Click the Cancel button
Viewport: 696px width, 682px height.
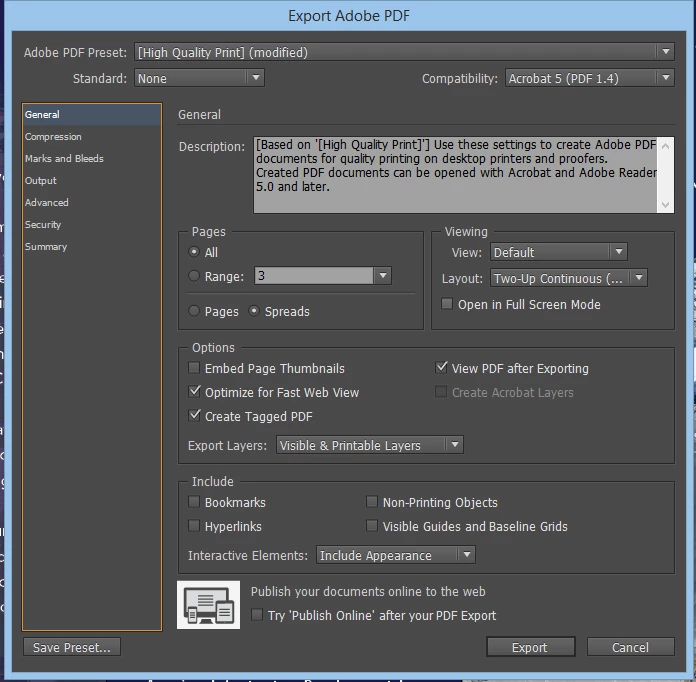(630, 647)
